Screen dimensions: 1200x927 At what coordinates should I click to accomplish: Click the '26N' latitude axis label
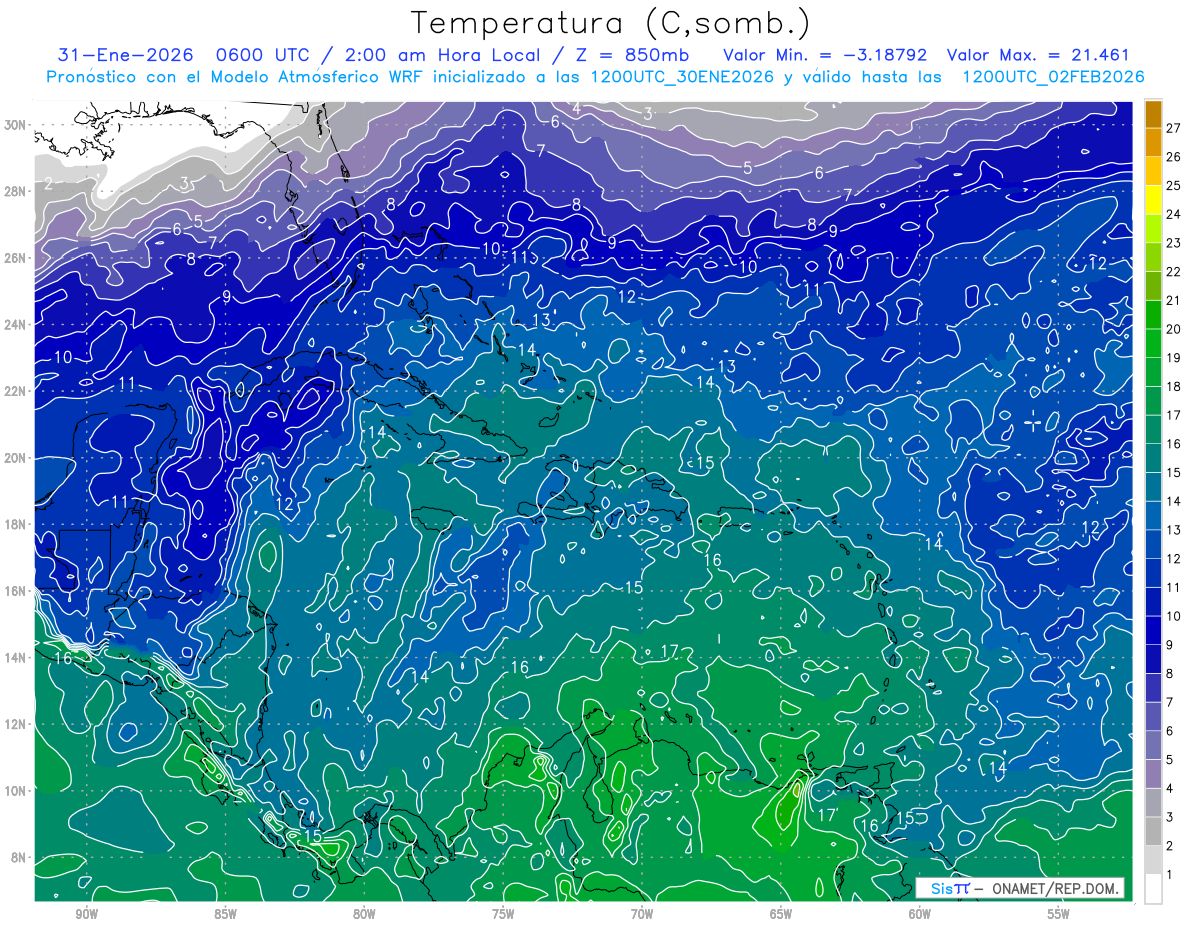pyautogui.click(x=17, y=258)
